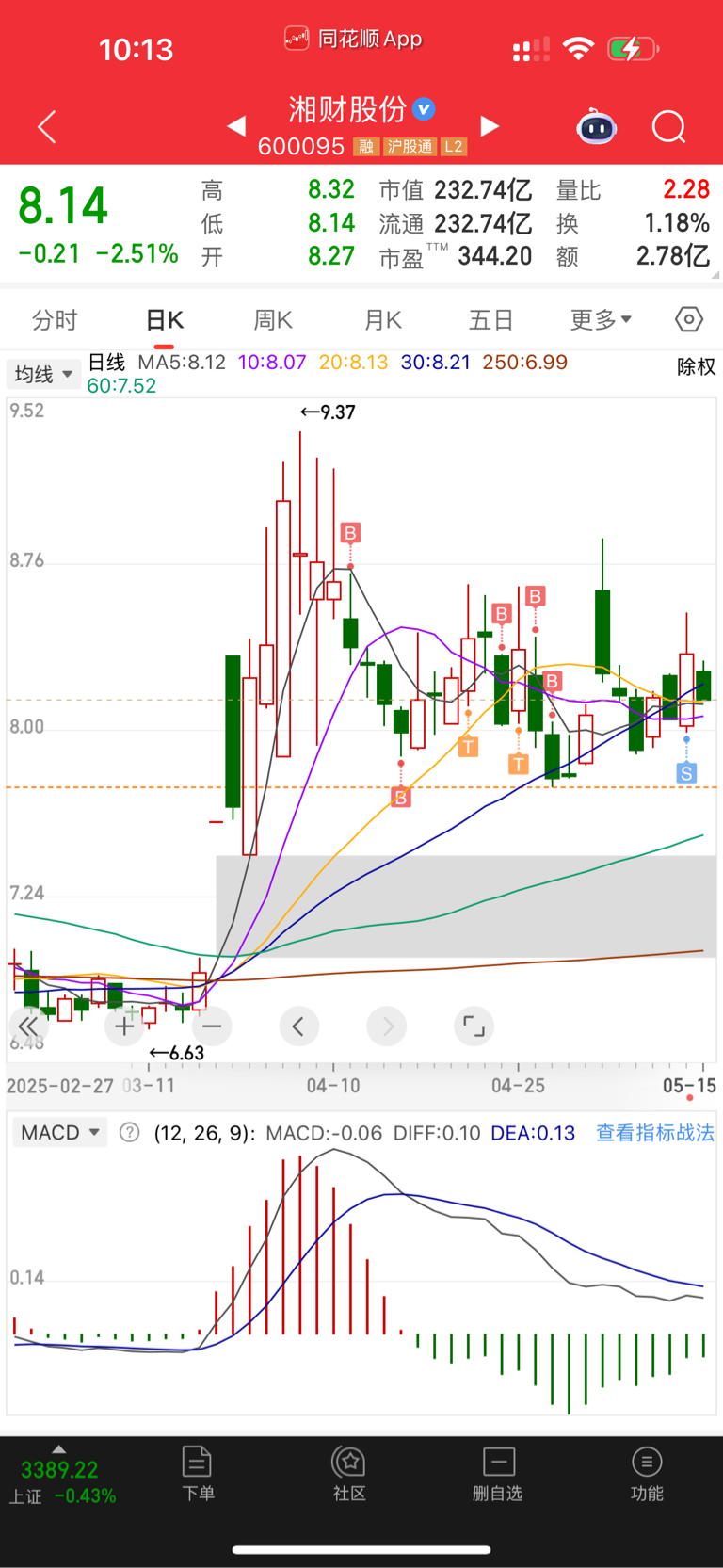The width and height of the screenshot is (723, 1568).
Task: Open the hexagon chart settings icon
Action: click(689, 320)
